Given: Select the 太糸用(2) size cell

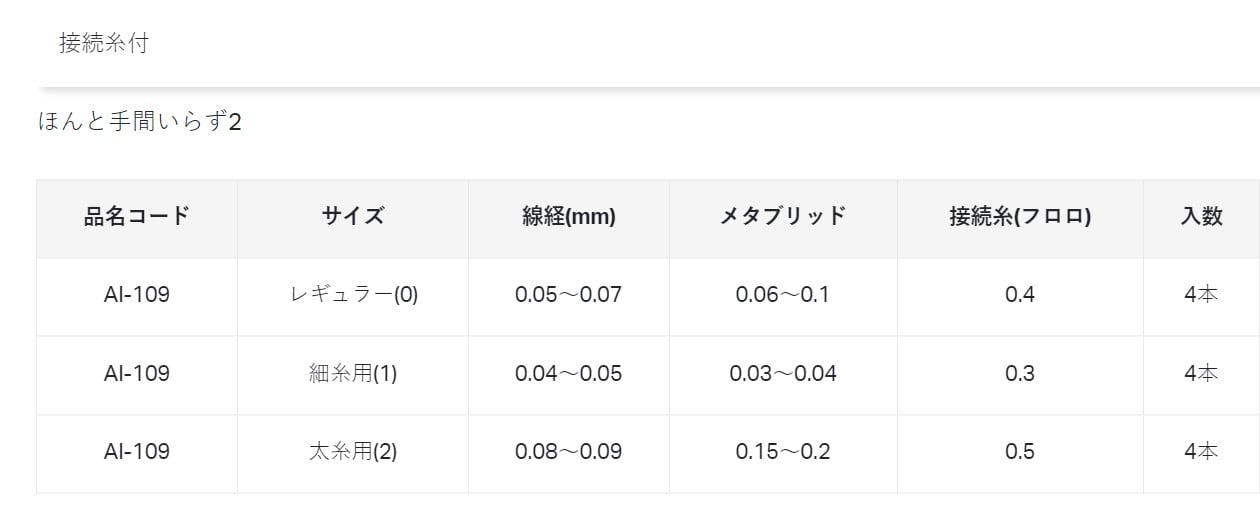Looking at the screenshot, I should pyautogui.click(x=352, y=451).
